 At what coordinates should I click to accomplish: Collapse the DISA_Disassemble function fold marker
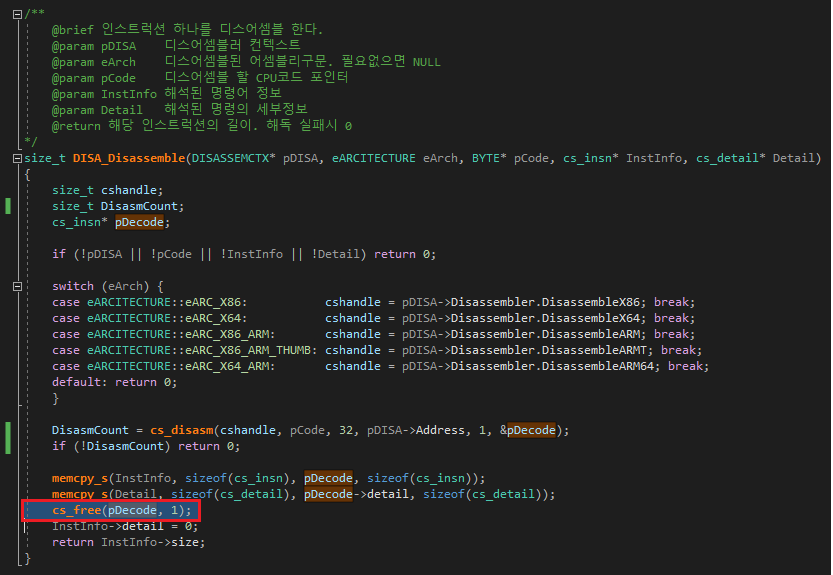tap(17, 158)
